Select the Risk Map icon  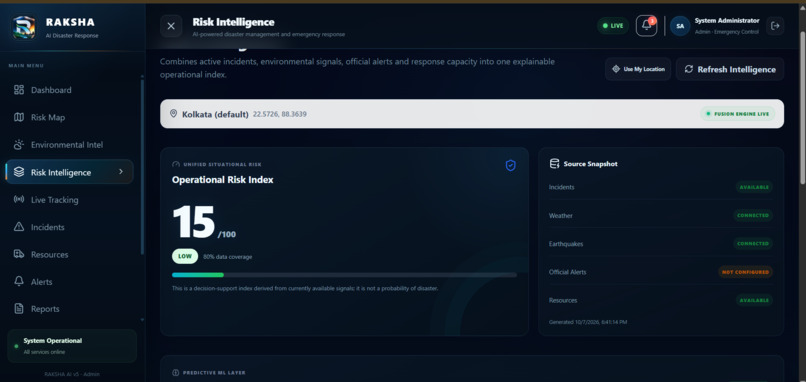point(19,117)
